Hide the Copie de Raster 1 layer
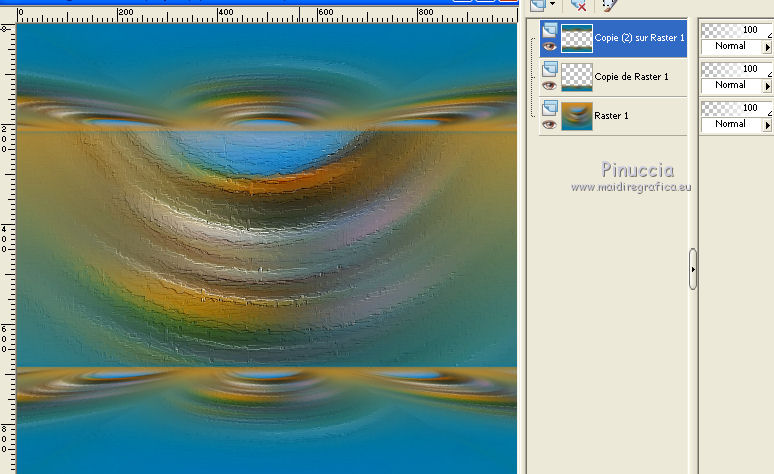The image size is (774, 474). pos(549,86)
